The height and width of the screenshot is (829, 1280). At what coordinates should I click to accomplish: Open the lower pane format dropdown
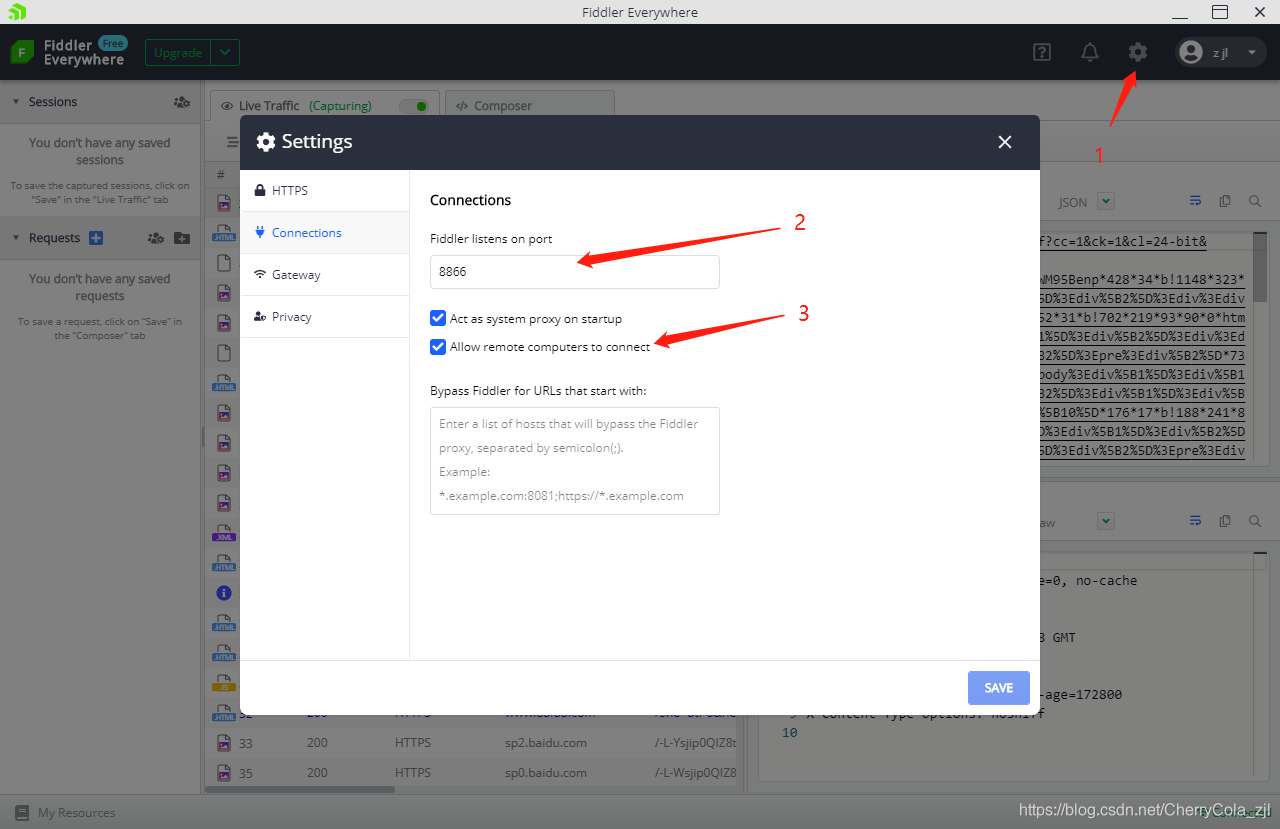click(1105, 521)
